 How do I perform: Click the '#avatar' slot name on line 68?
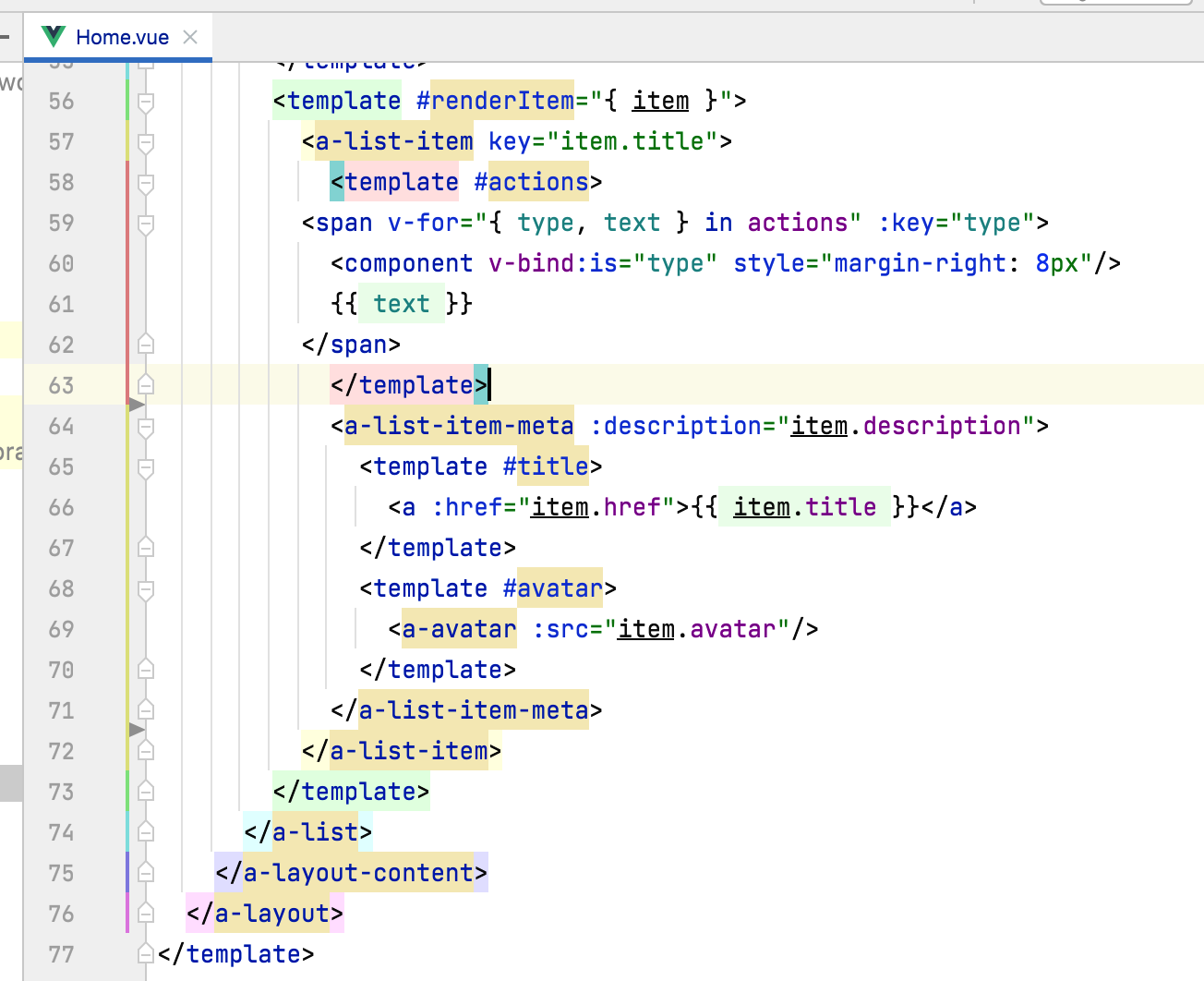[552, 588]
